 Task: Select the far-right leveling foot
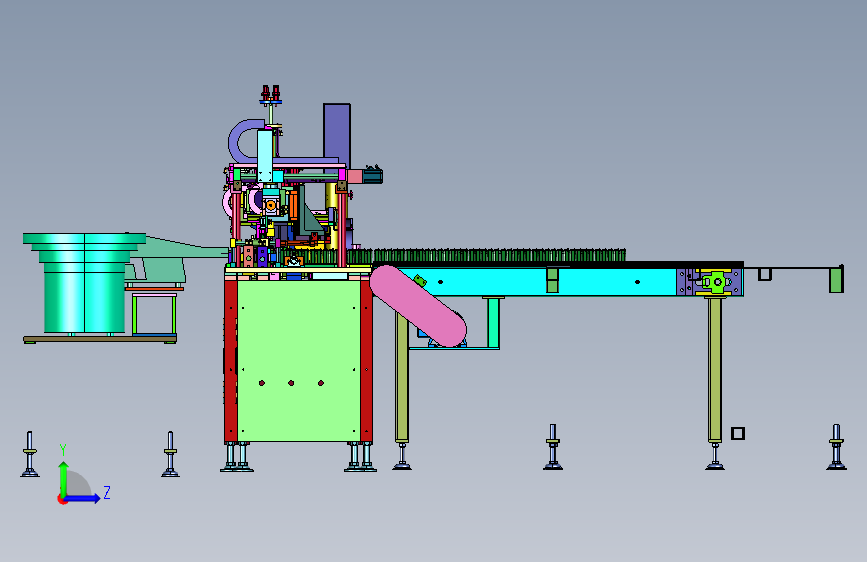point(837,447)
